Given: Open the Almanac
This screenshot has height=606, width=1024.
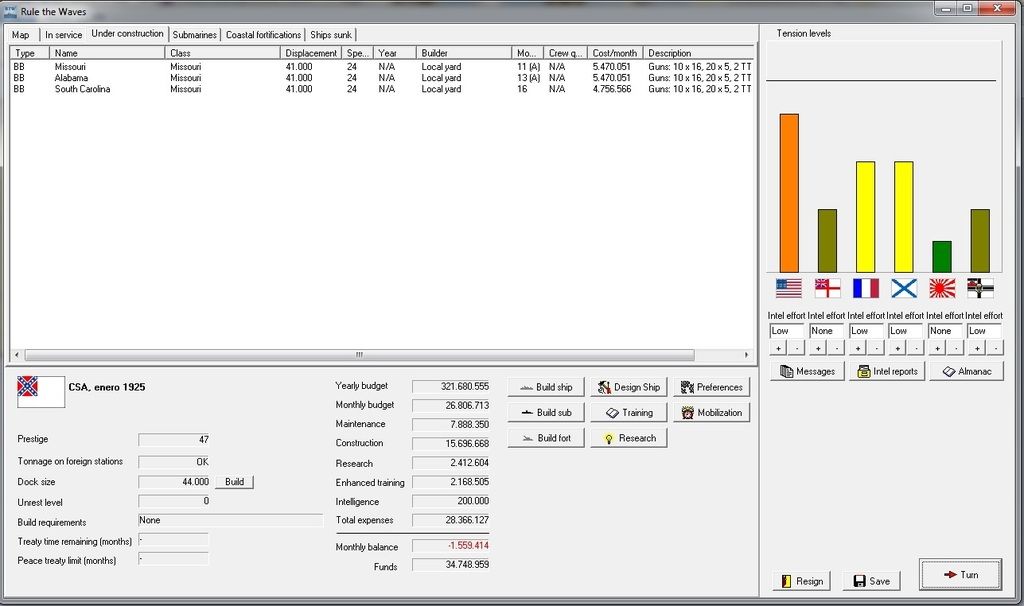Looking at the screenshot, I should [x=967, y=372].
